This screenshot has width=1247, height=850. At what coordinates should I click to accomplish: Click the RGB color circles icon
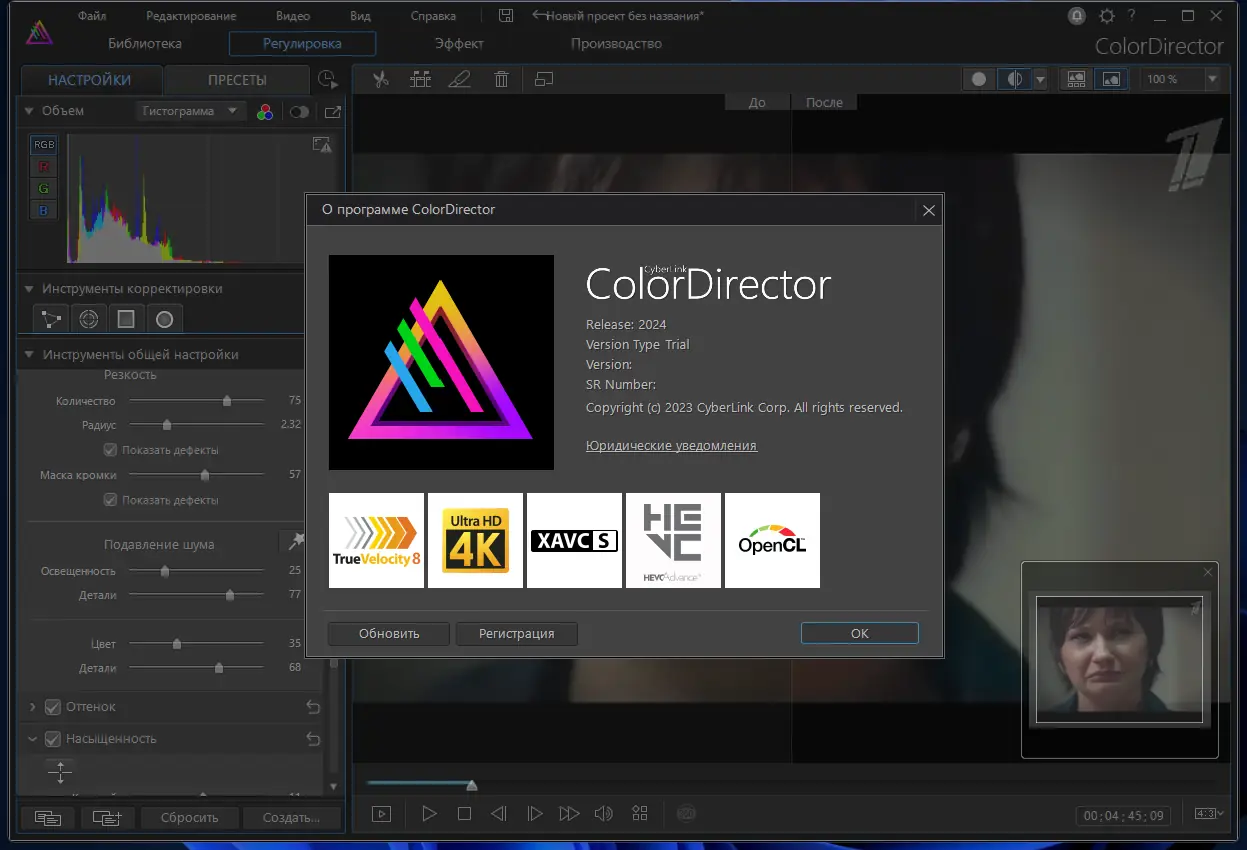click(265, 112)
